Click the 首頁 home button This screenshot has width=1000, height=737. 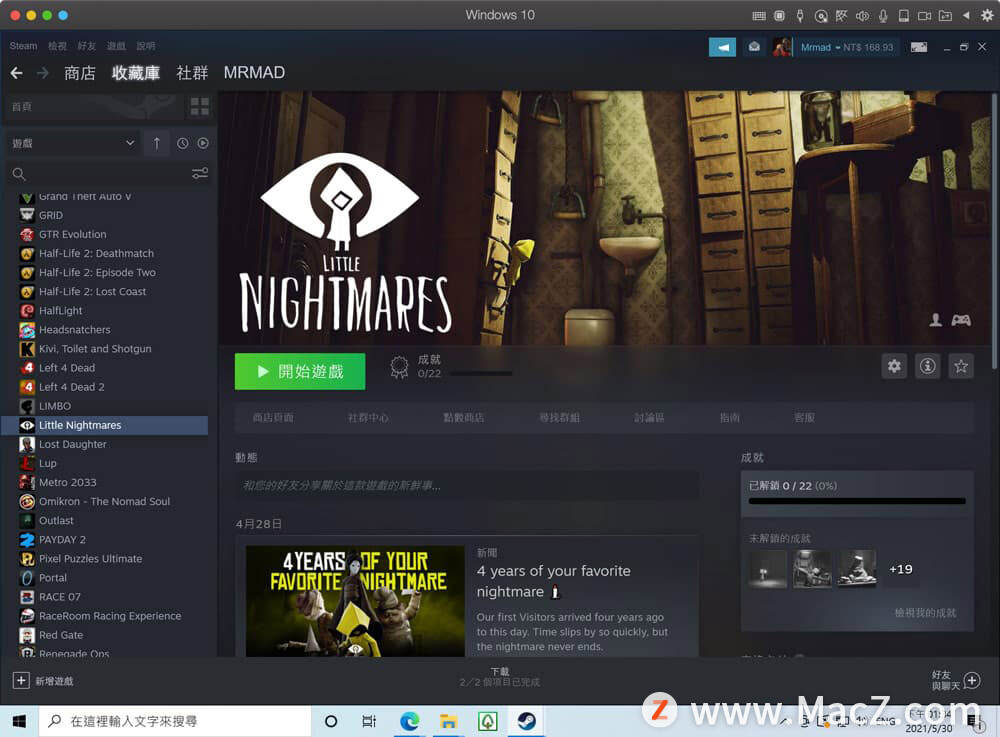[94, 106]
